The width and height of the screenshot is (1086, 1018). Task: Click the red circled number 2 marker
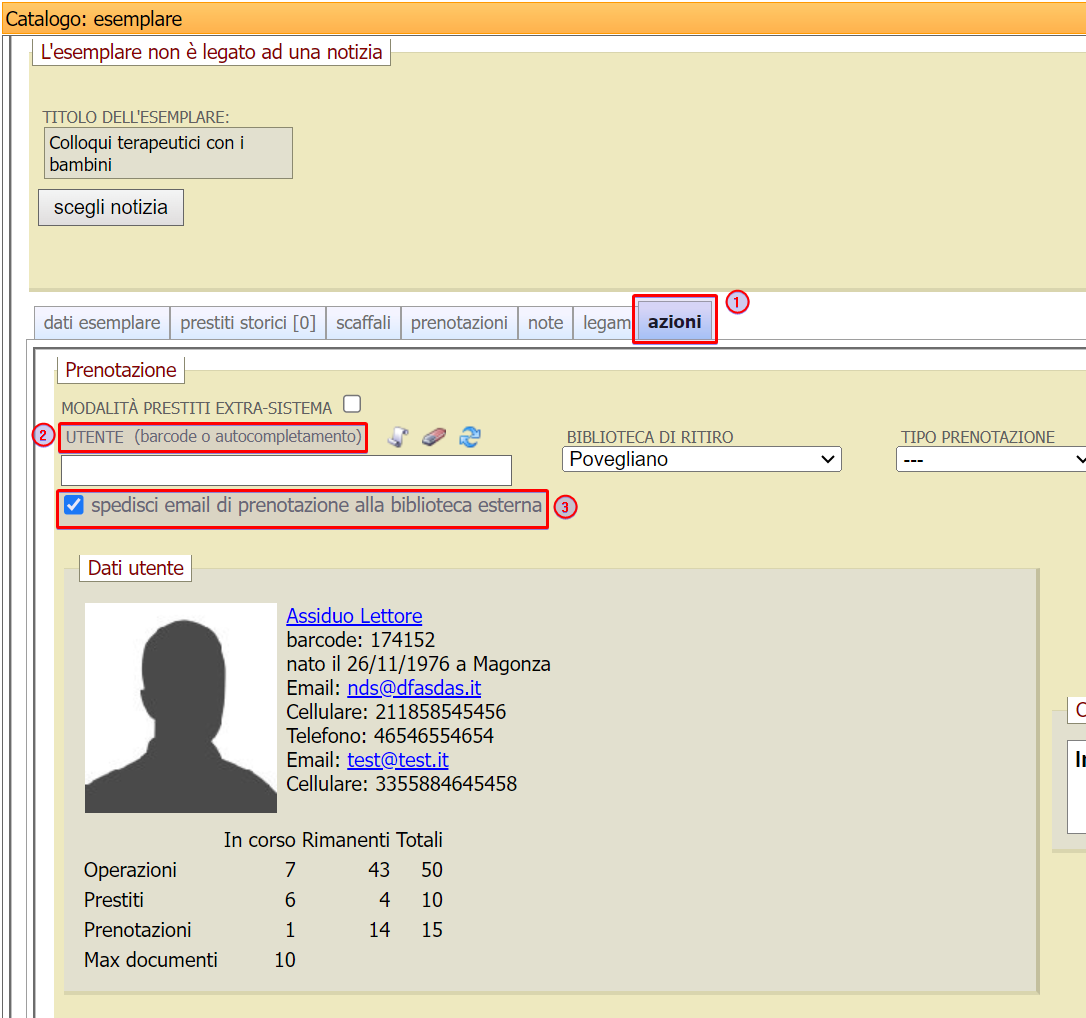click(x=43, y=436)
